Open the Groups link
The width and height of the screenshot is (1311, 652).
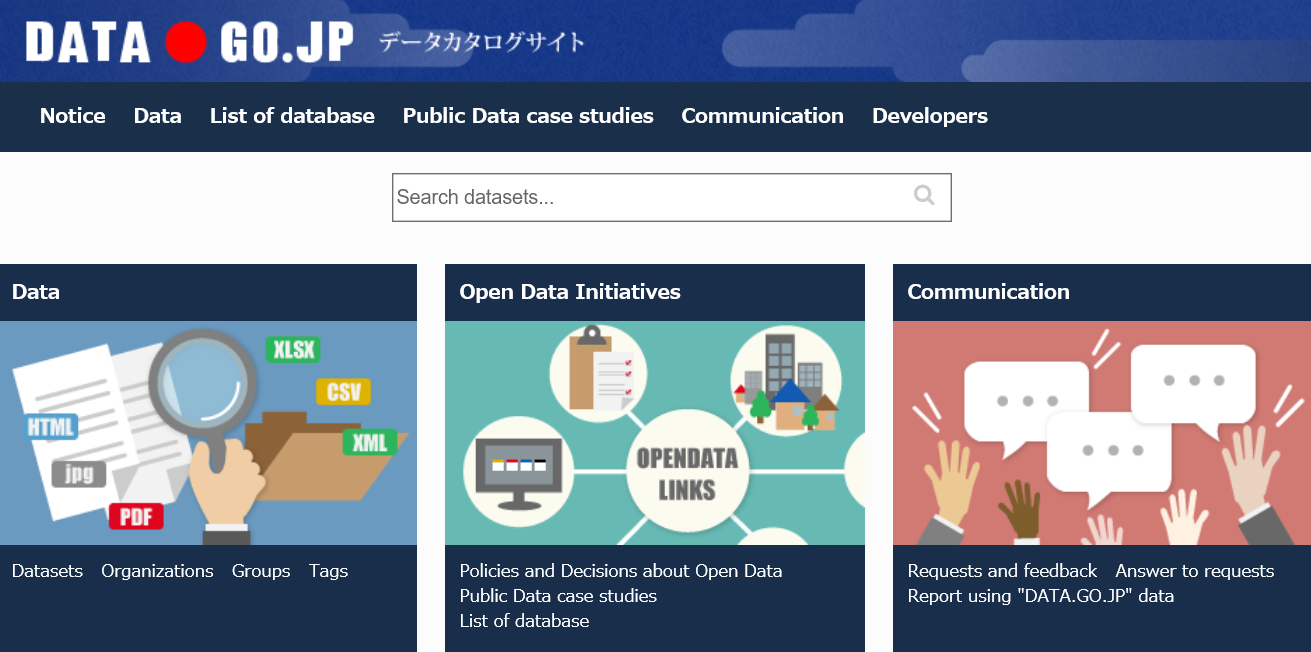click(x=261, y=571)
